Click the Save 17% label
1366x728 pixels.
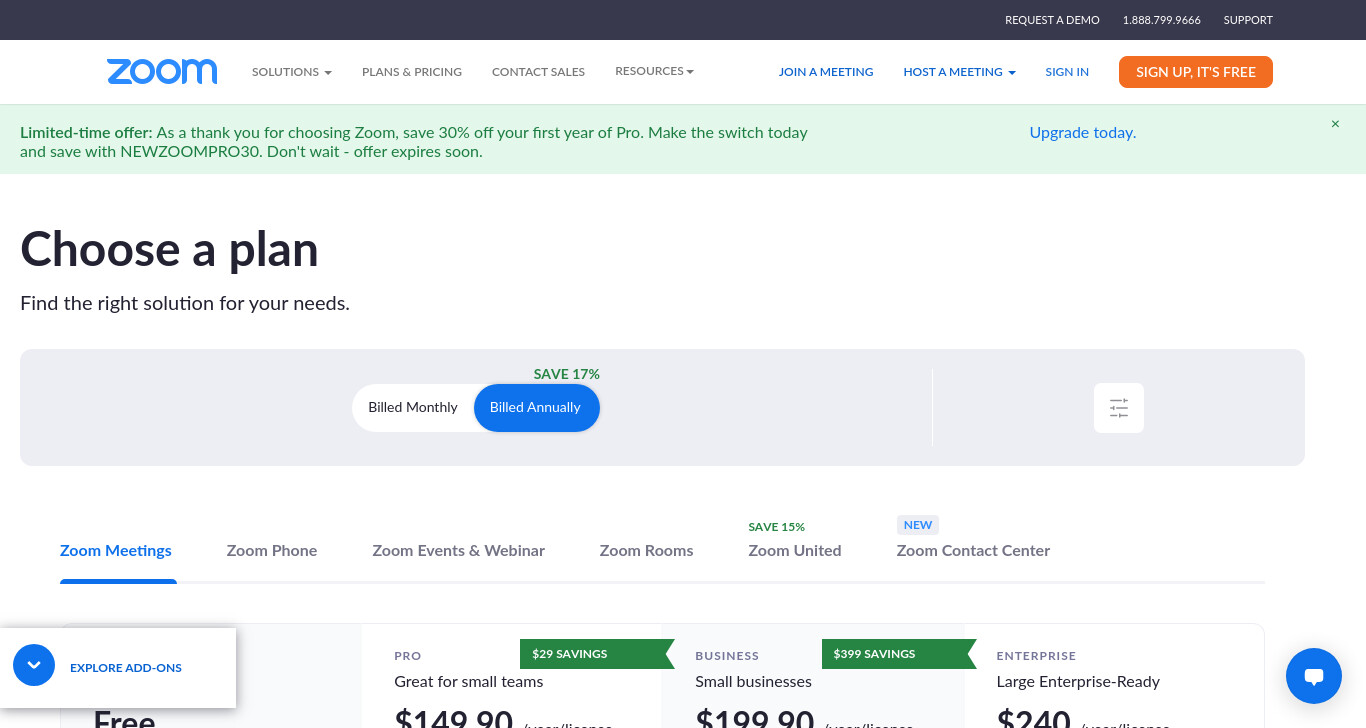[x=567, y=374]
